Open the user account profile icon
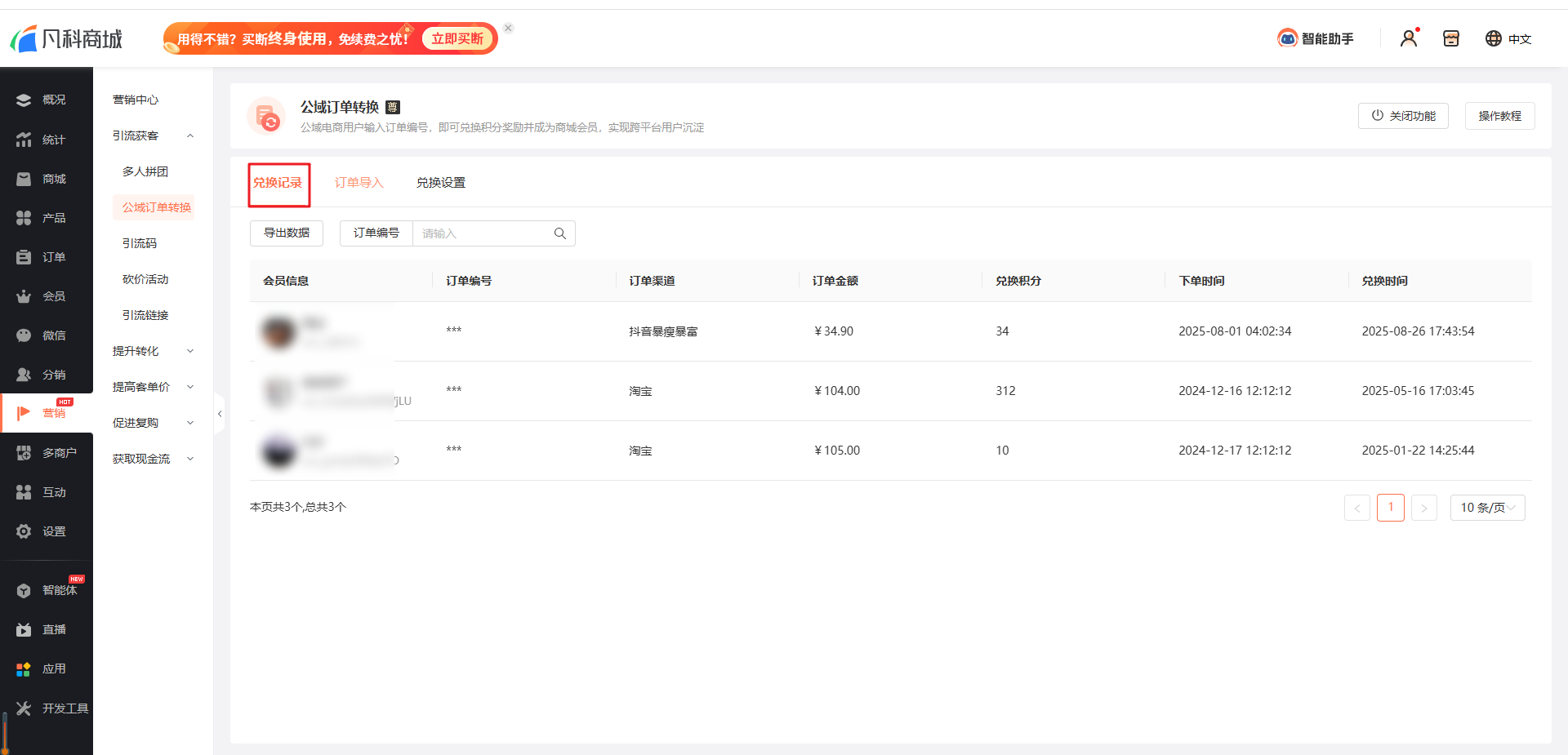1568x755 pixels. click(1409, 38)
